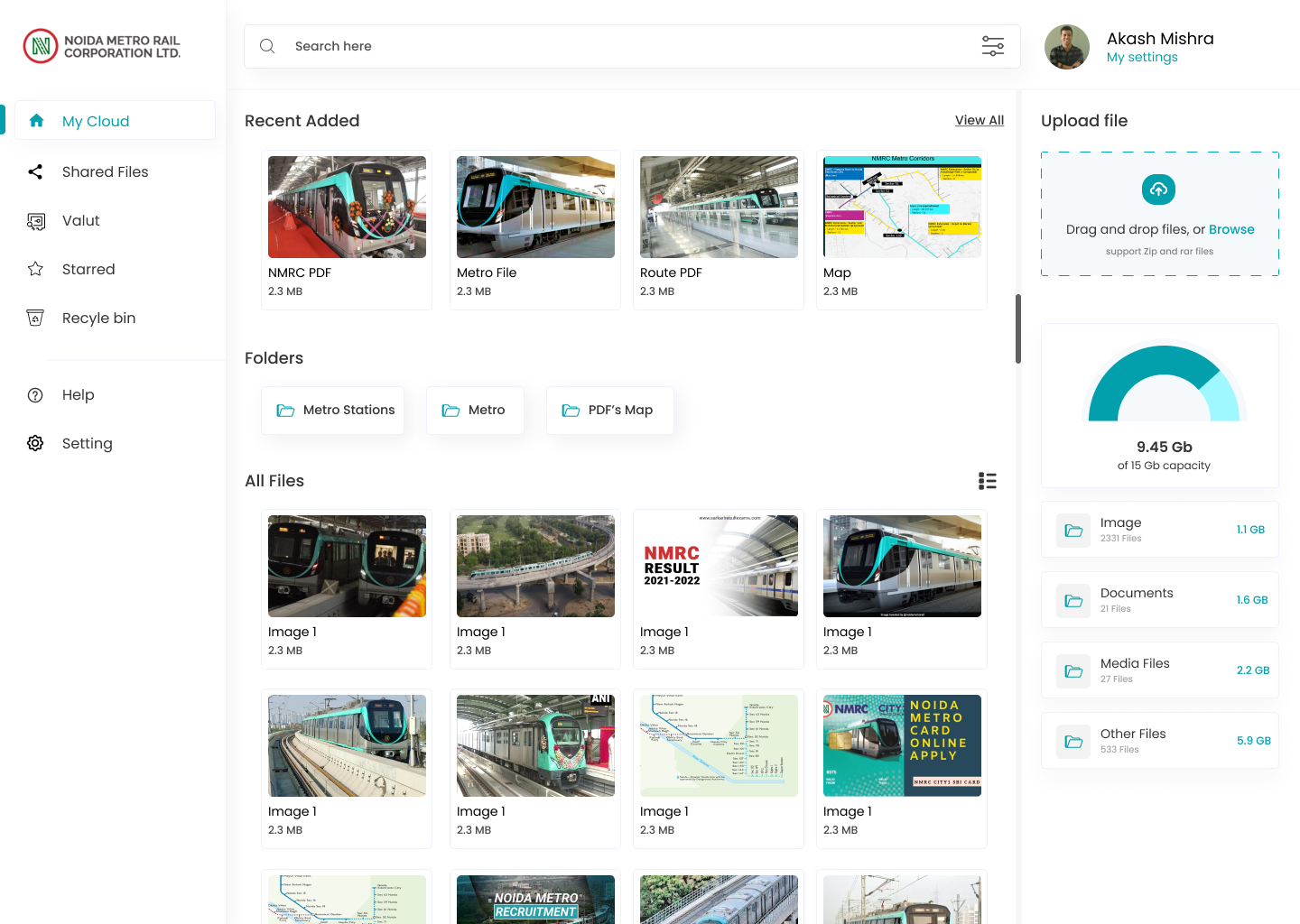1300x924 pixels.
Task: Open the Shared Files section
Action: pyautogui.click(x=105, y=171)
